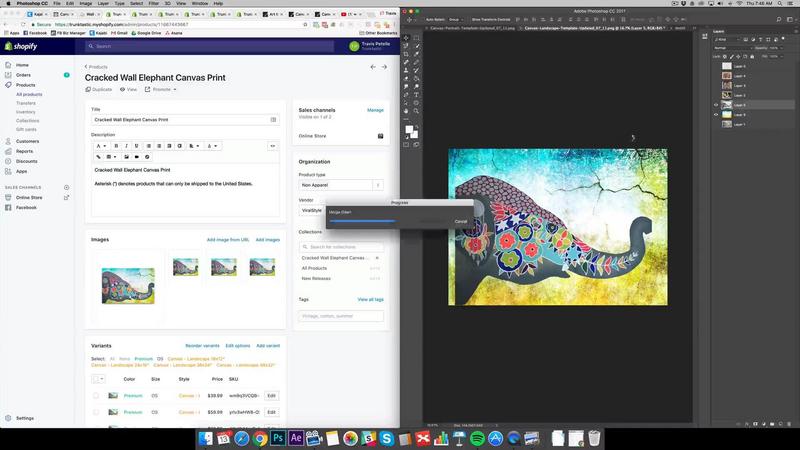Open Photoshop from the Dock

(x=278, y=438)
